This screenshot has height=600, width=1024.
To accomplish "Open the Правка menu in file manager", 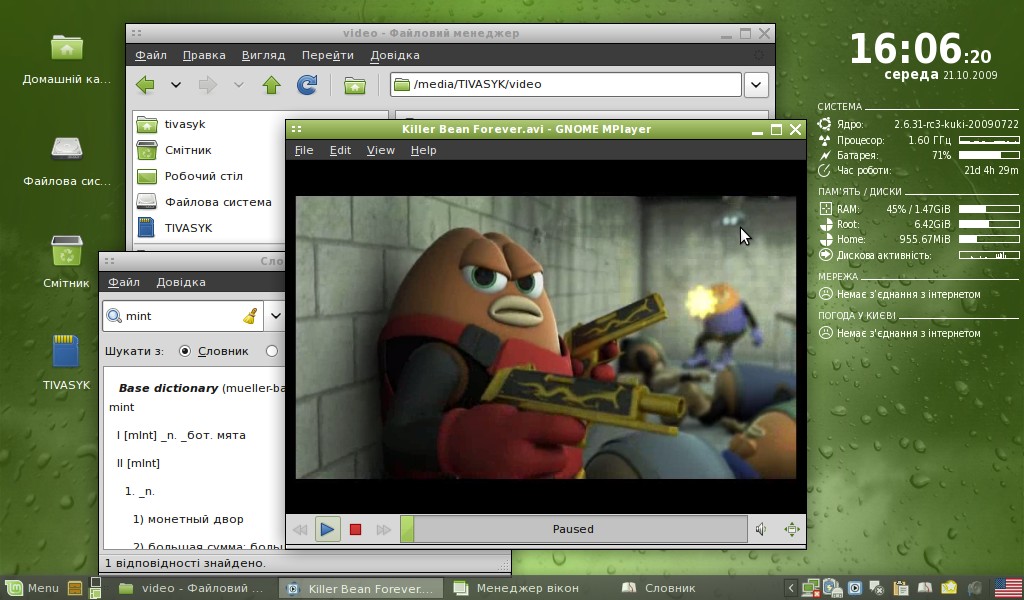I will click(x=204, y=55).
